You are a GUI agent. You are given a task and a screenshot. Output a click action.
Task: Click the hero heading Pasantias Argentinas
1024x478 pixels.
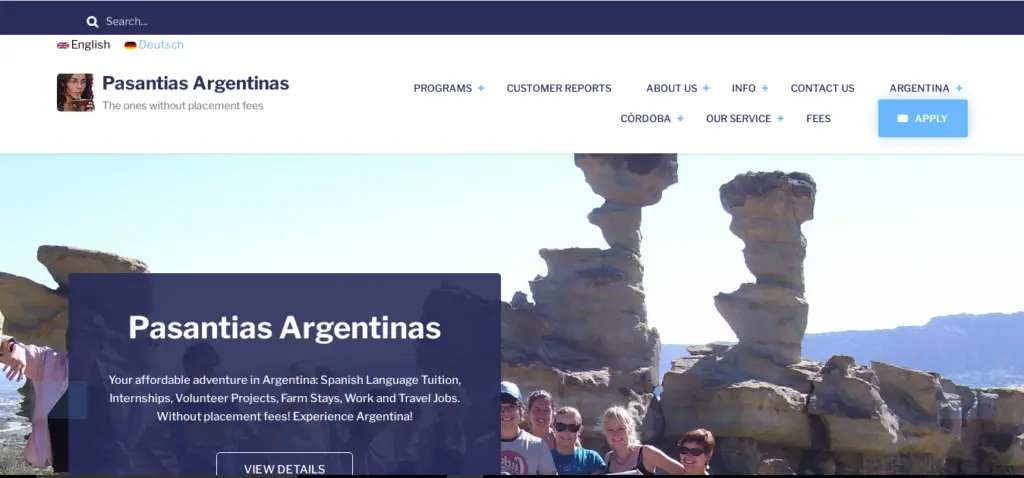click(284, 327)
